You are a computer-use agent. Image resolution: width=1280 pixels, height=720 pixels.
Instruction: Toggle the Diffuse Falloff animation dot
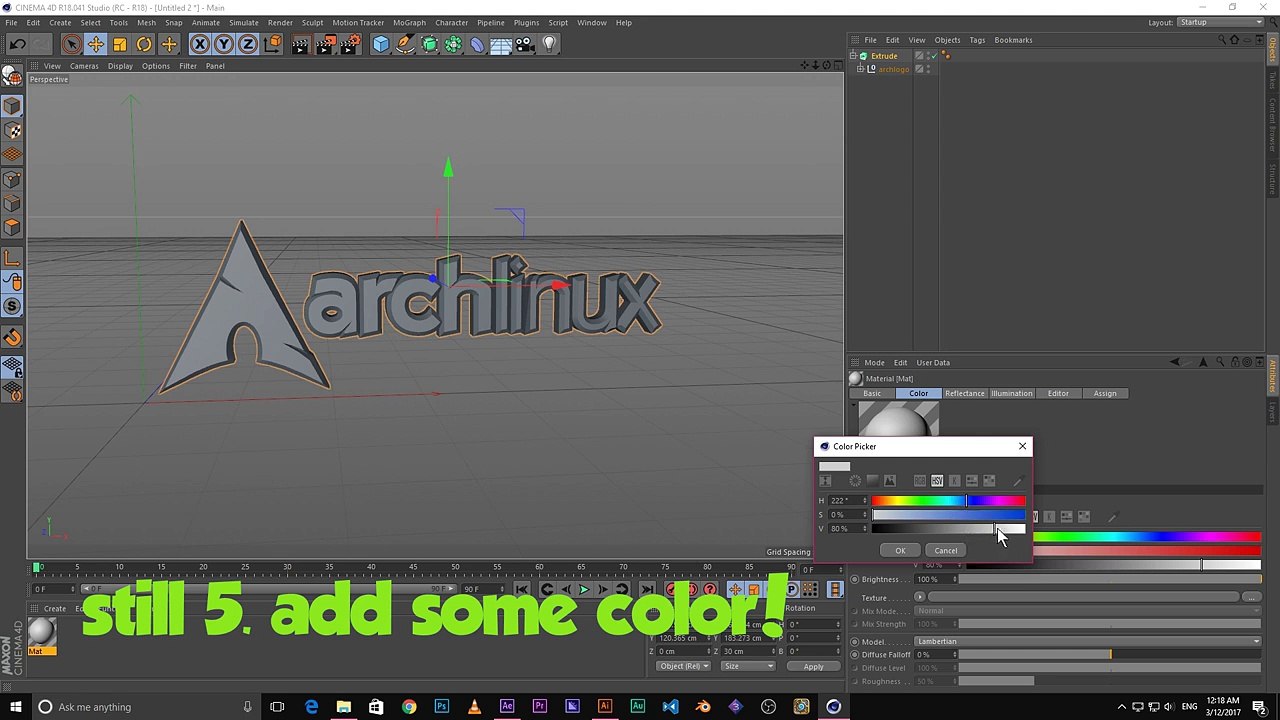coord(855,655)
